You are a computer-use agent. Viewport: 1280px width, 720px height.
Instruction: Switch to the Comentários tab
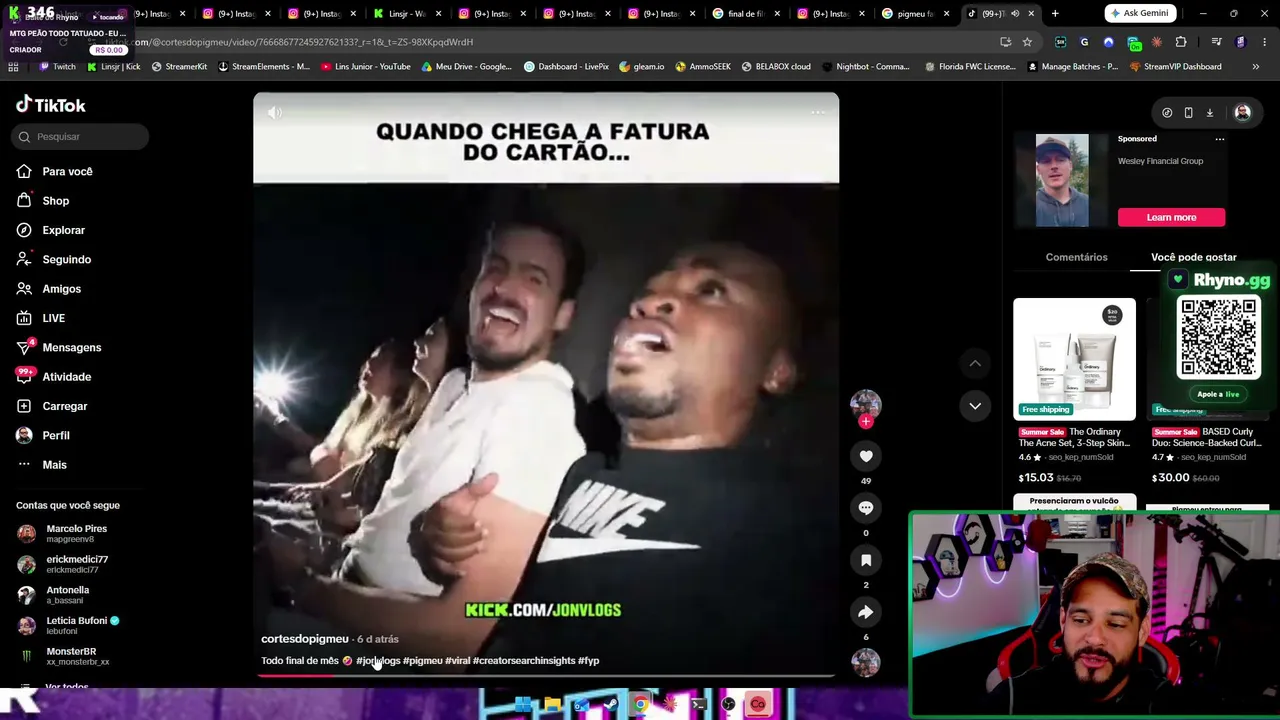(1076, 257)
